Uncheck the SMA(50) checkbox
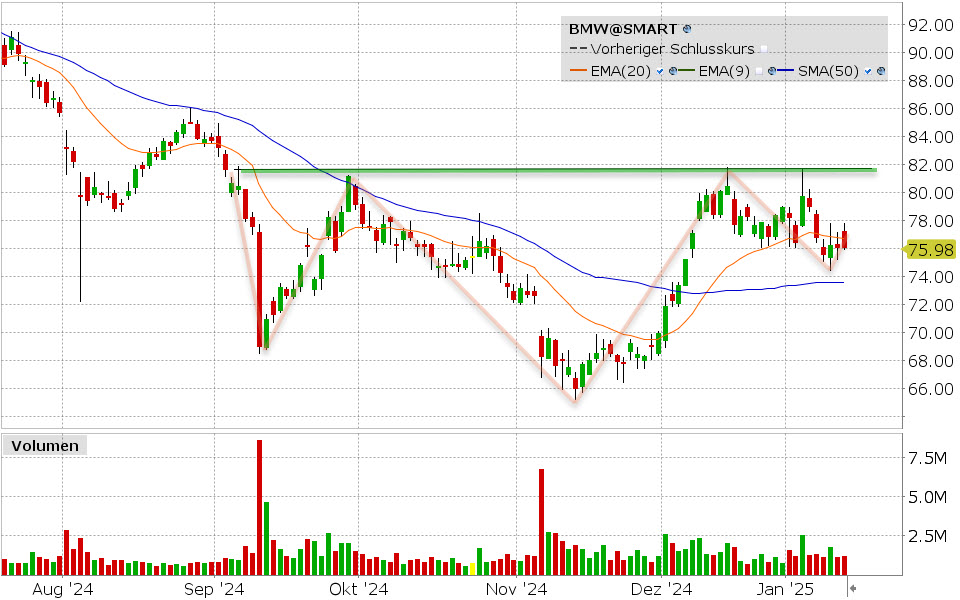 pyautogui.click(x=868, y=71)
